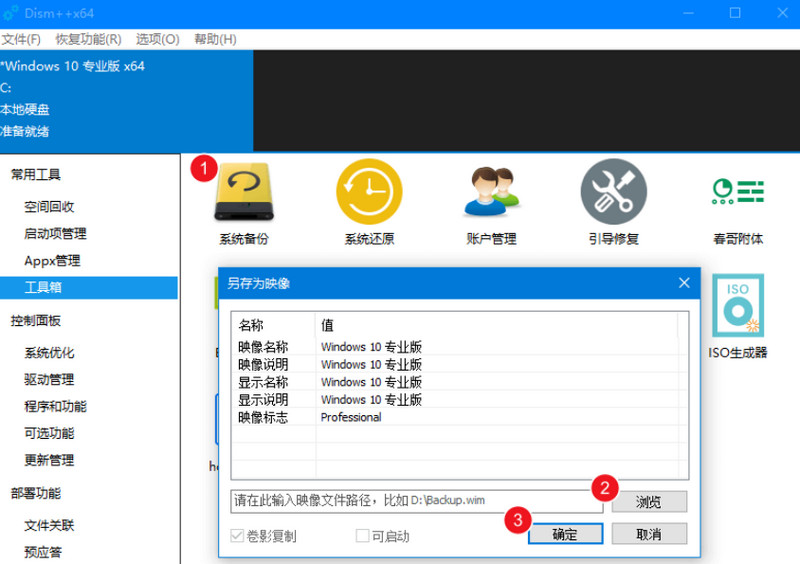
Task: Click the 部署功能 section header
Action: 36,493
